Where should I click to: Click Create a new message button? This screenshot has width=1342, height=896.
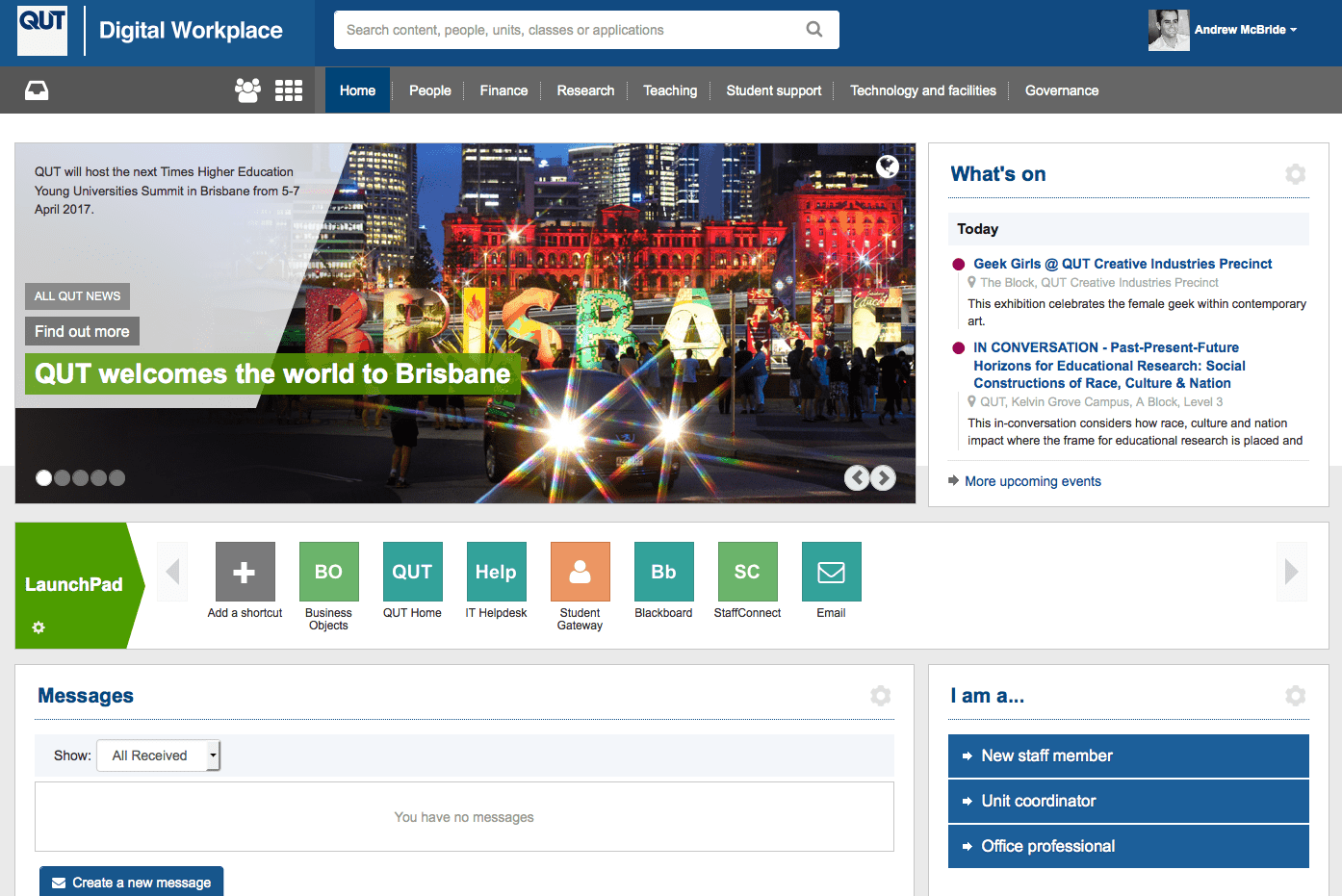pos(132,882)
